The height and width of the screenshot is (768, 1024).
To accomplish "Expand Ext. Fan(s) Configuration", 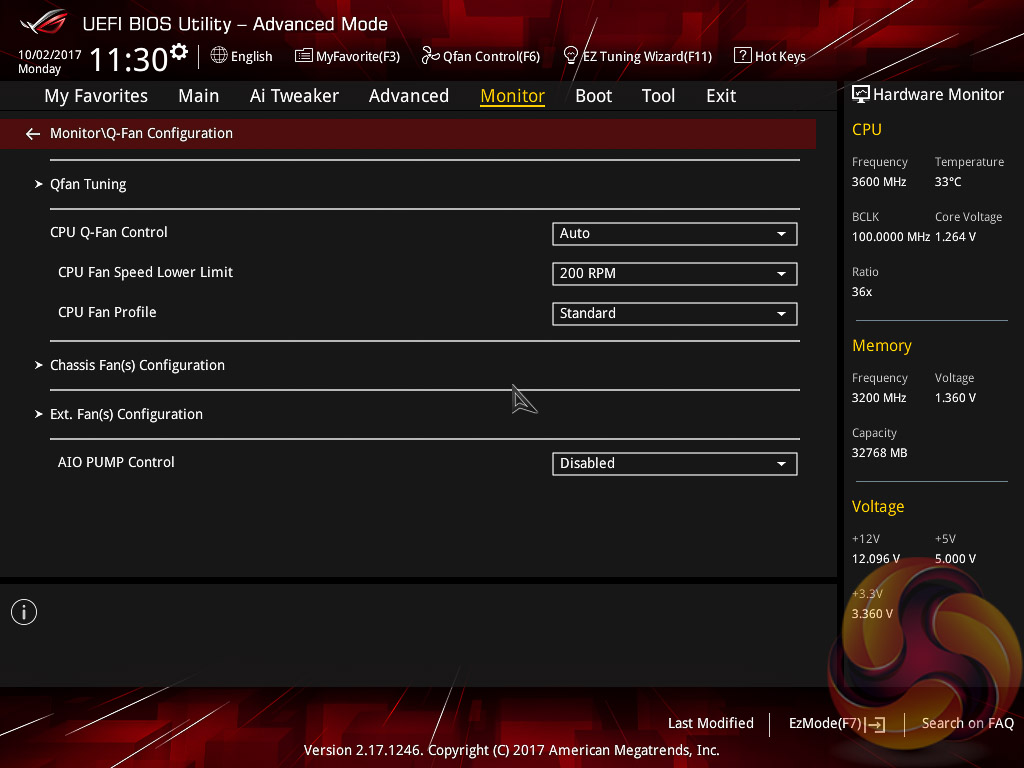I will 126,414.
